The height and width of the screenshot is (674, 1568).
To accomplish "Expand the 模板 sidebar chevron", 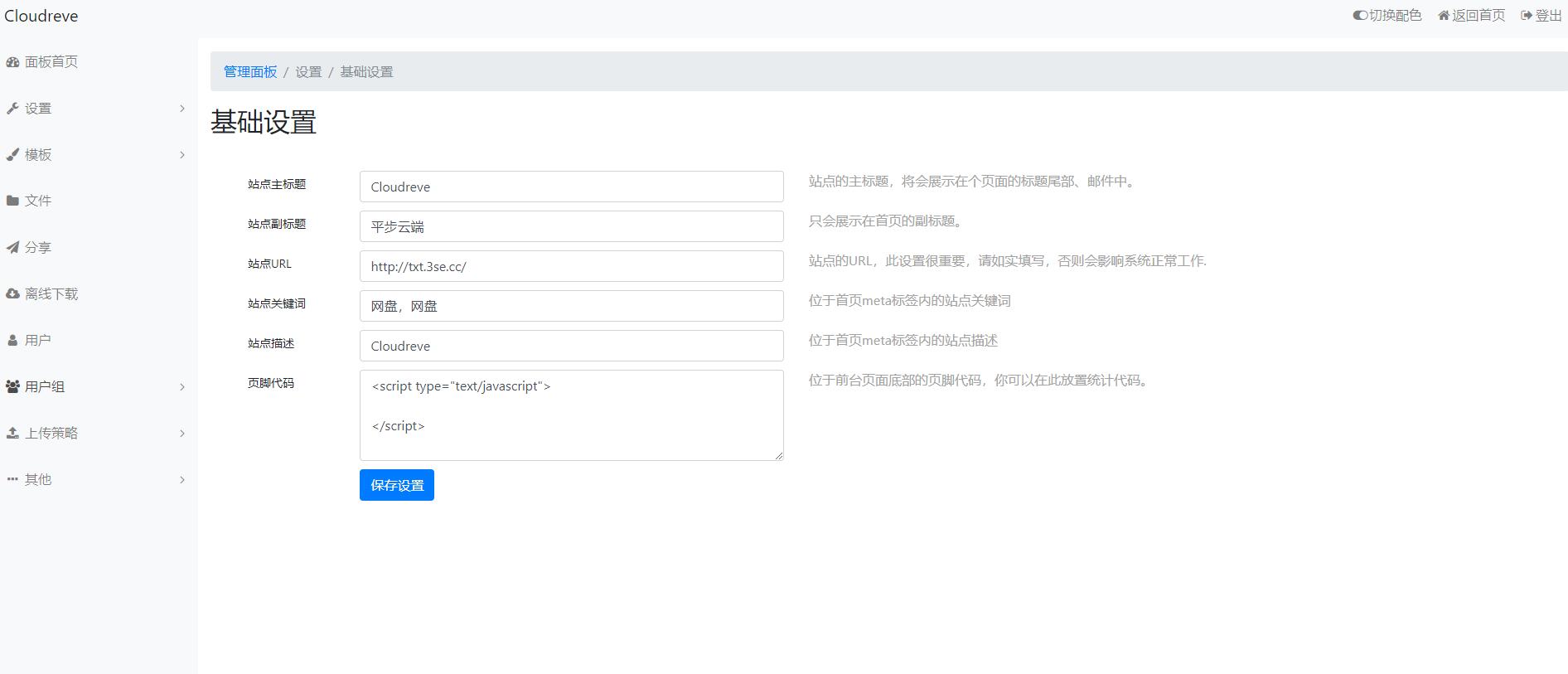I will [182, 155].
